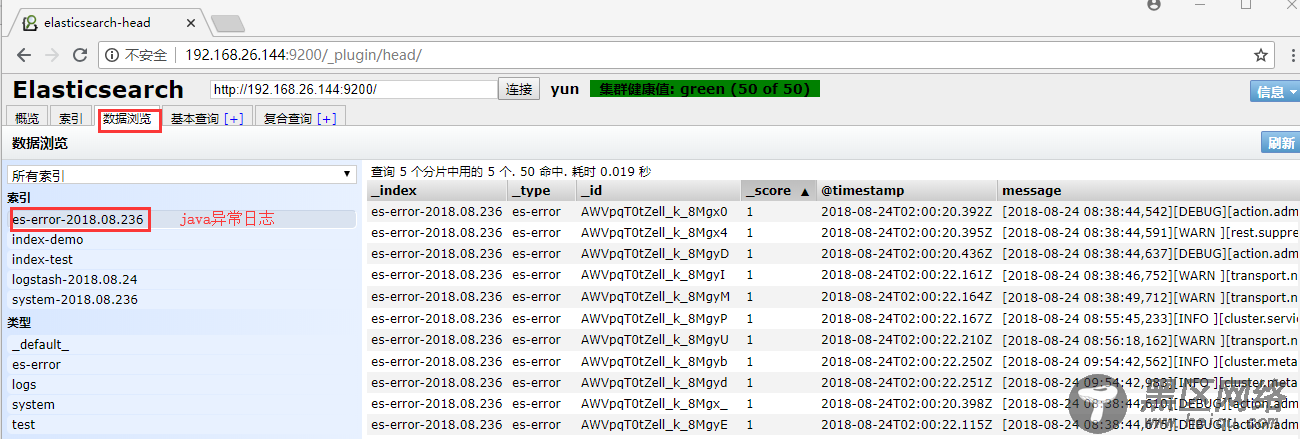
Task: Click the Elasticsearch title heading
Action: point(98,90)
